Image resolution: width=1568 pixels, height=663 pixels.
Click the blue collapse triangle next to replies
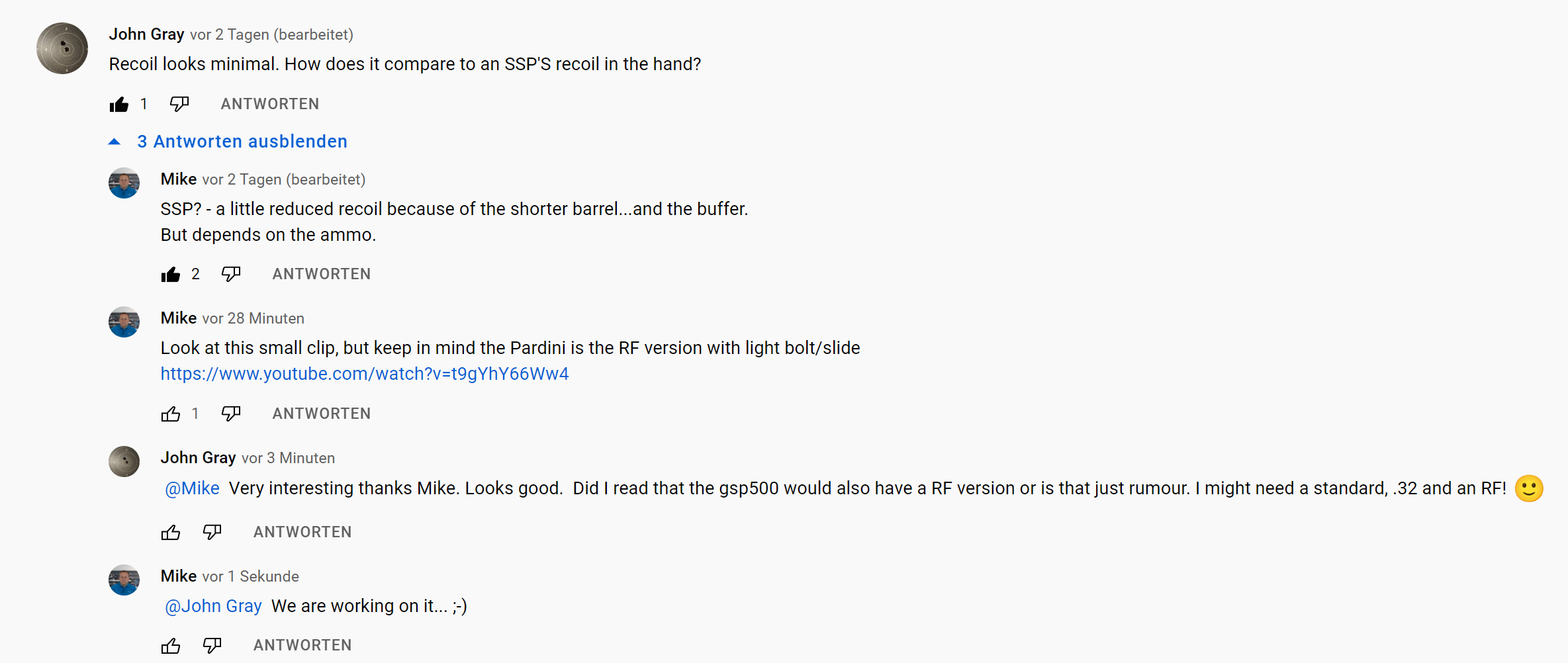click(115, 142)
